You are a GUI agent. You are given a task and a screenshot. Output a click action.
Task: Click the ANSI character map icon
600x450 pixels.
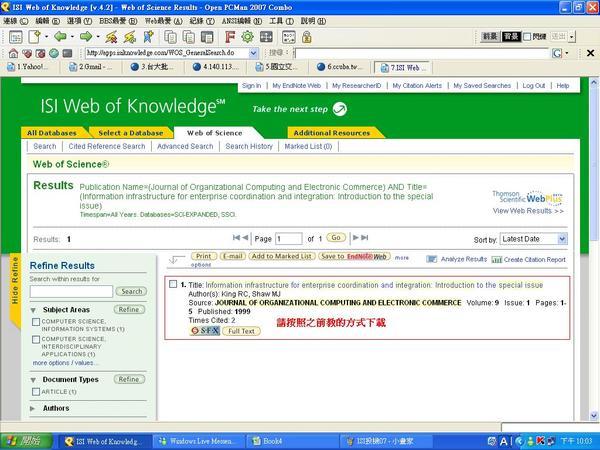[x=289, y=37]
